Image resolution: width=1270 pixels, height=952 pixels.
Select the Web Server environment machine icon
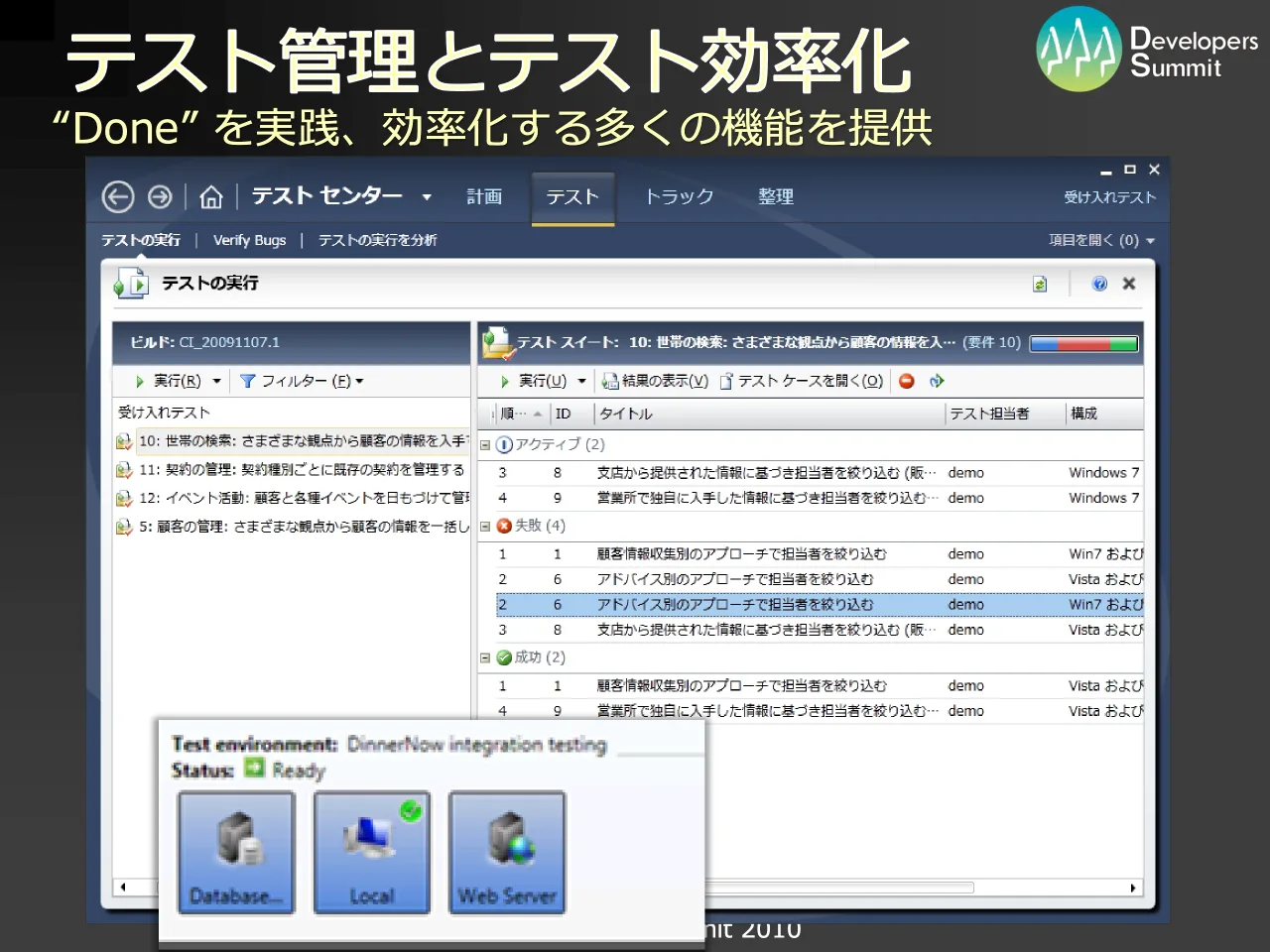coord(507,853)
